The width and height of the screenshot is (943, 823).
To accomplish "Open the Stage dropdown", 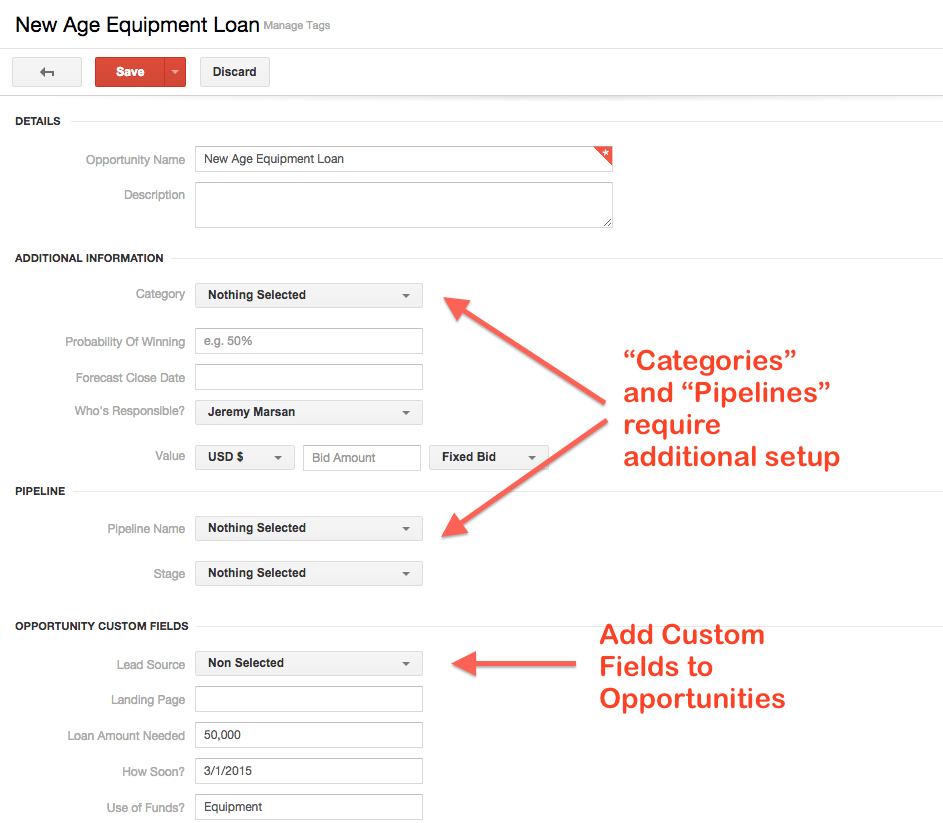I will tap(309, 573).
